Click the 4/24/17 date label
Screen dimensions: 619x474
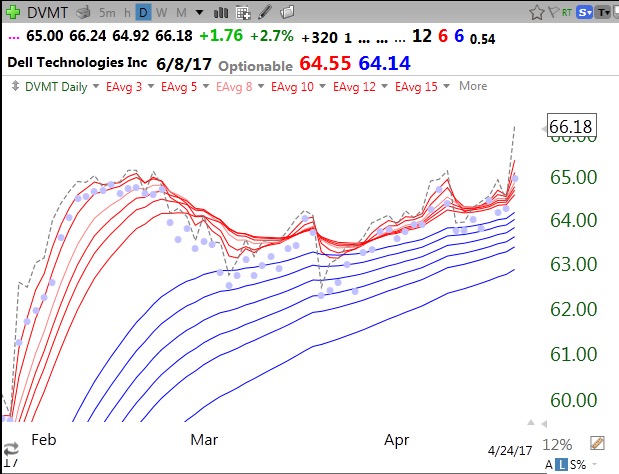[x=510, y=450]
